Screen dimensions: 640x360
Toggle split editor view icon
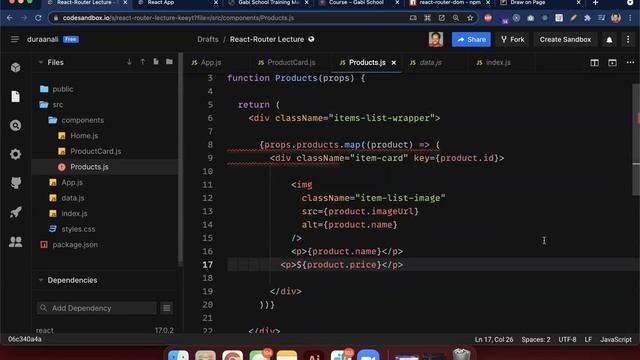pos(594,62)
